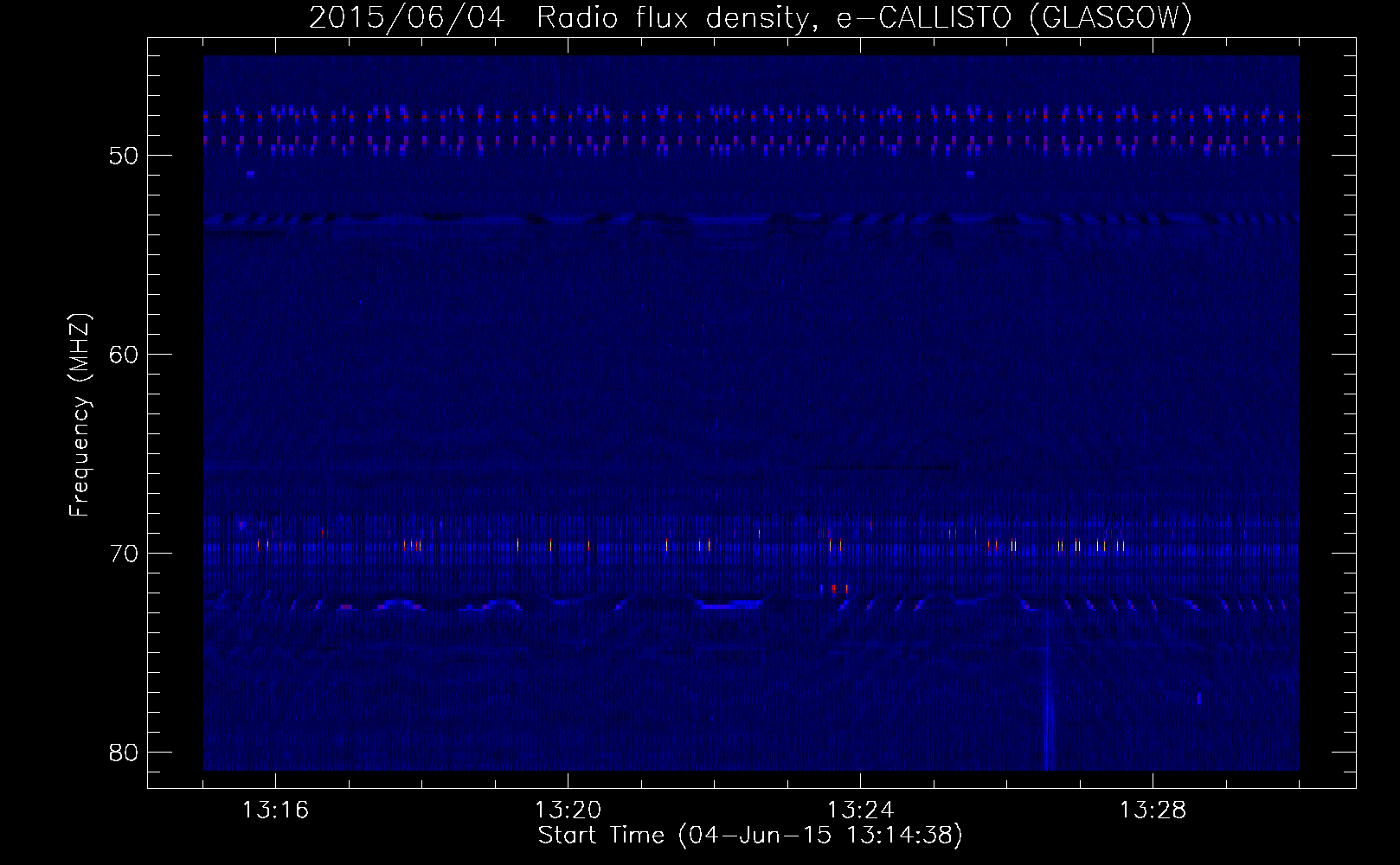Click the frequency tick label "80"
Image resolution: width=1400 pixels, height=865 pixels.
tap(124, 753)
